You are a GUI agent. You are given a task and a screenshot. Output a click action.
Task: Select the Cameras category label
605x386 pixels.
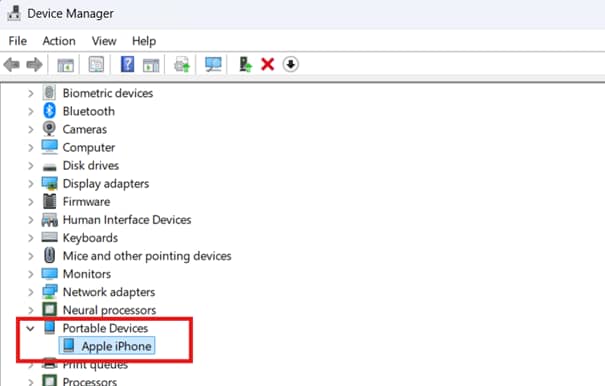(84, 129)
